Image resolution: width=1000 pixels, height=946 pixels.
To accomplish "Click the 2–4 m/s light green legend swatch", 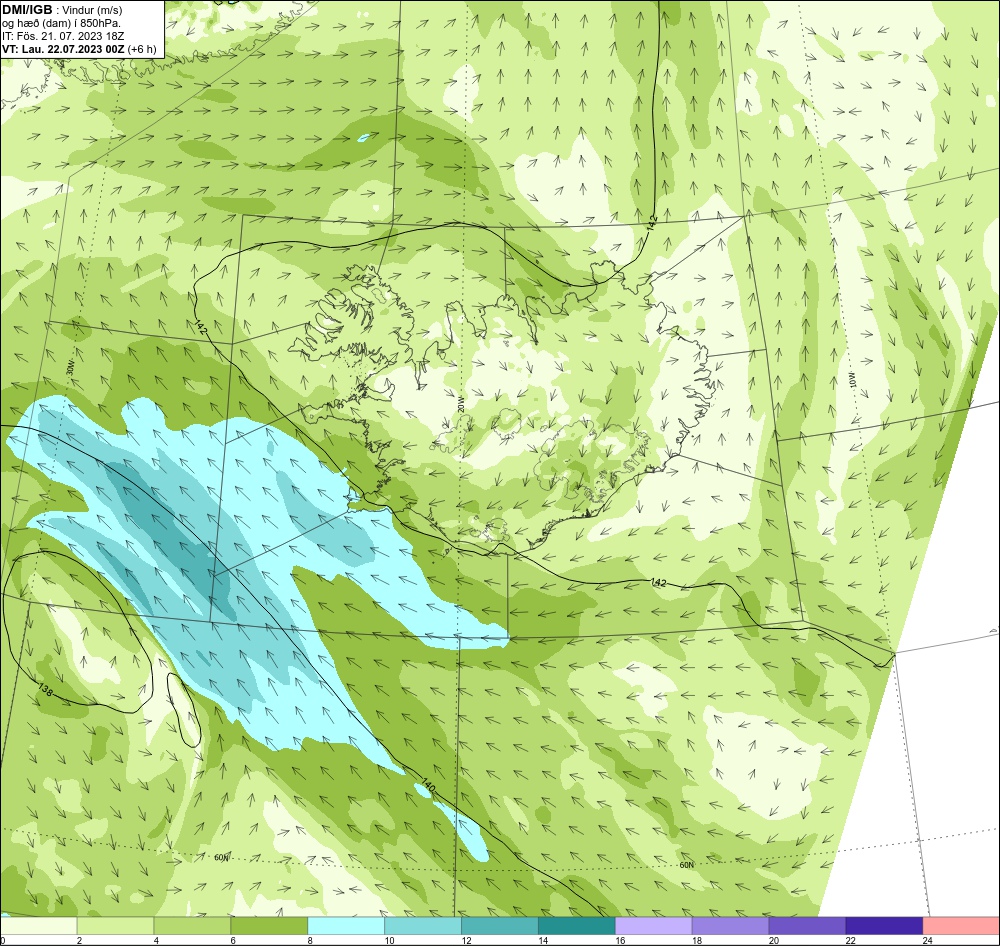I will click(115, 926).
